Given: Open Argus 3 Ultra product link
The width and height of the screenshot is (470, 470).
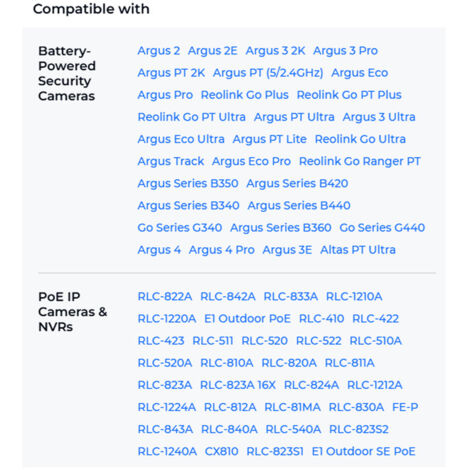Looking at the screenshot, I should click(379, 117).
